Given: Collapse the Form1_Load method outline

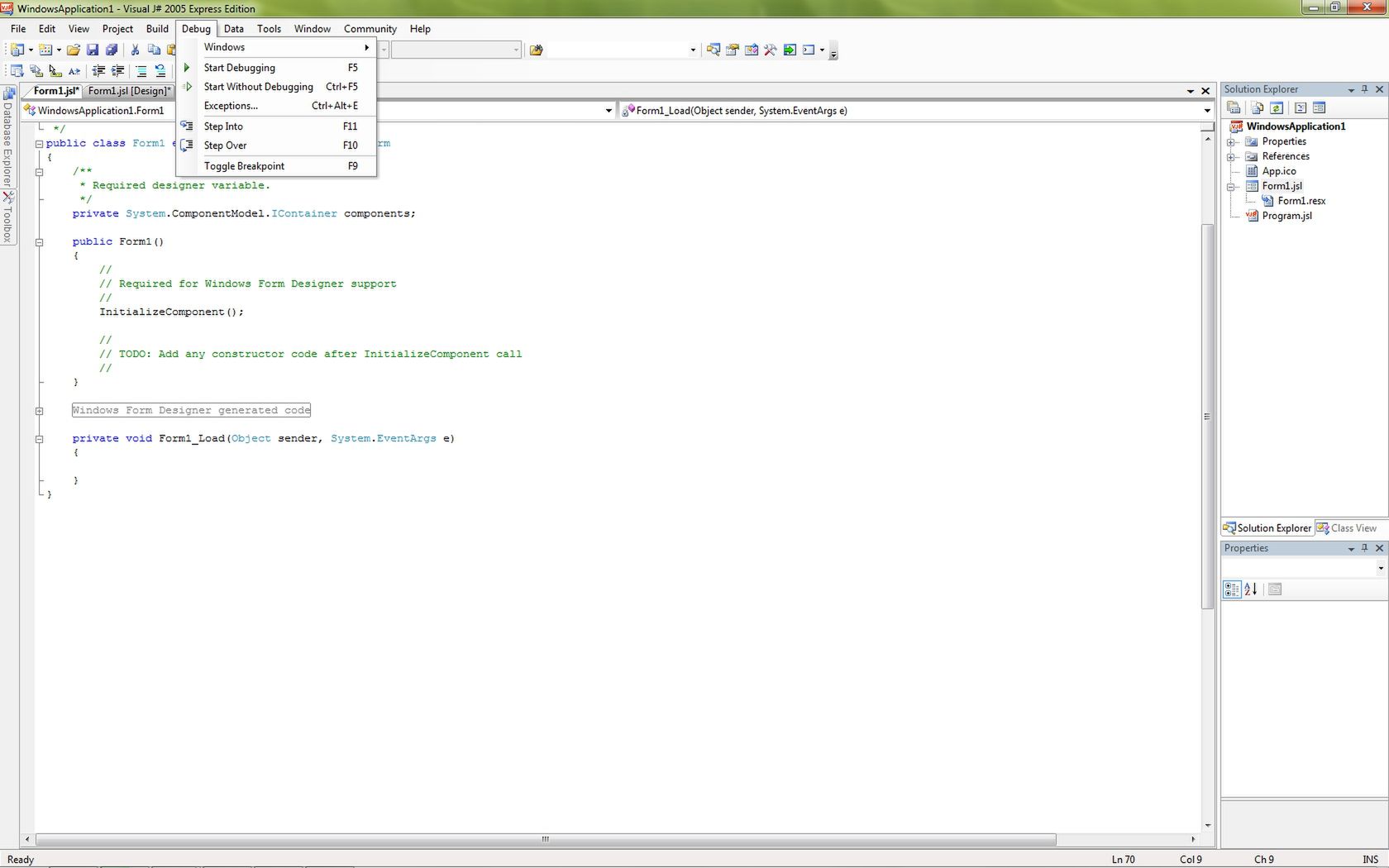Looking at the screenshot, I should click(x=39, y=439).
